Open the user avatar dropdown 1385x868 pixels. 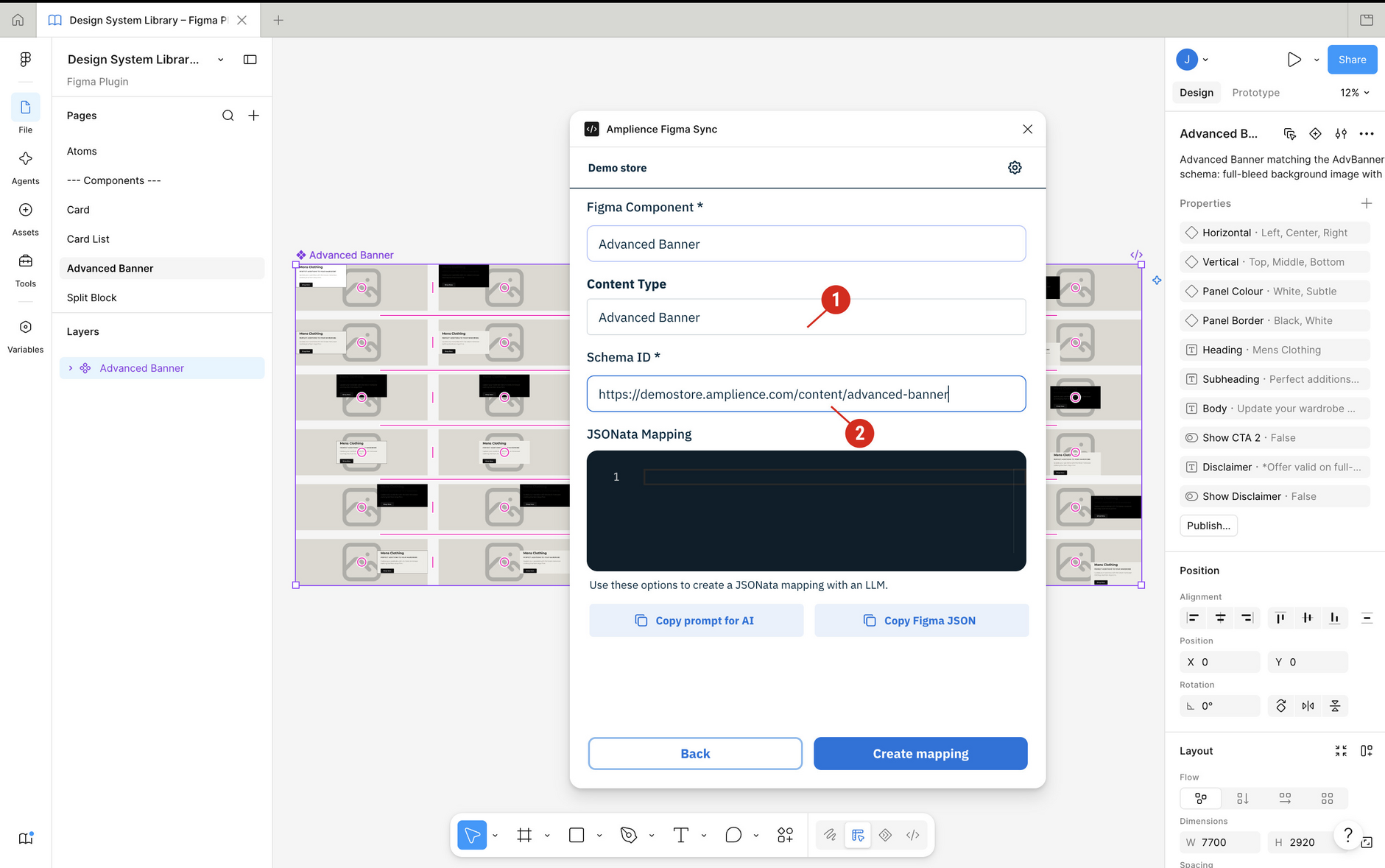click(x=1192, y=60)
